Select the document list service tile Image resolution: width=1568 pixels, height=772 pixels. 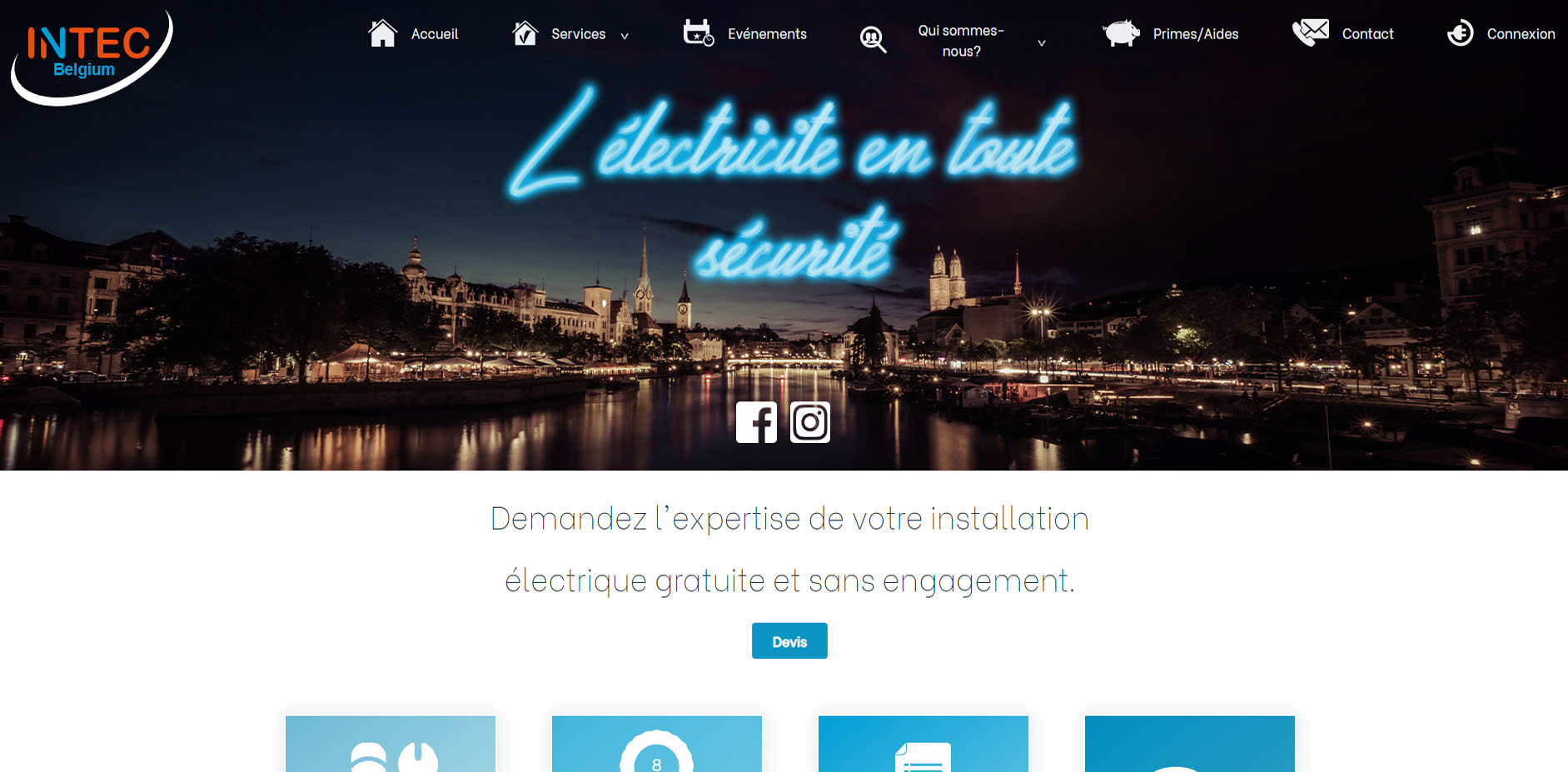click(923, 744)
